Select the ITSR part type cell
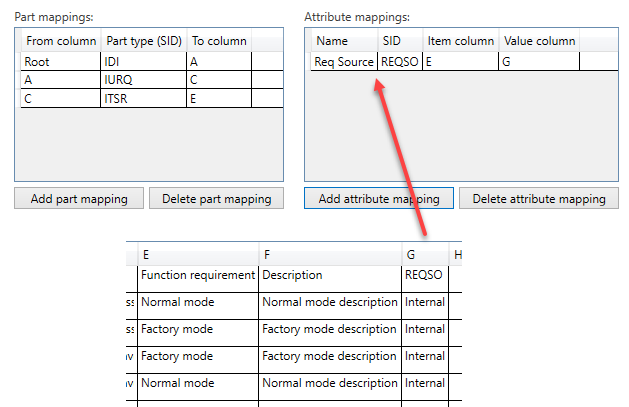Image resolution: width=629 pixels, height=407 pixels. pos(144,98)
